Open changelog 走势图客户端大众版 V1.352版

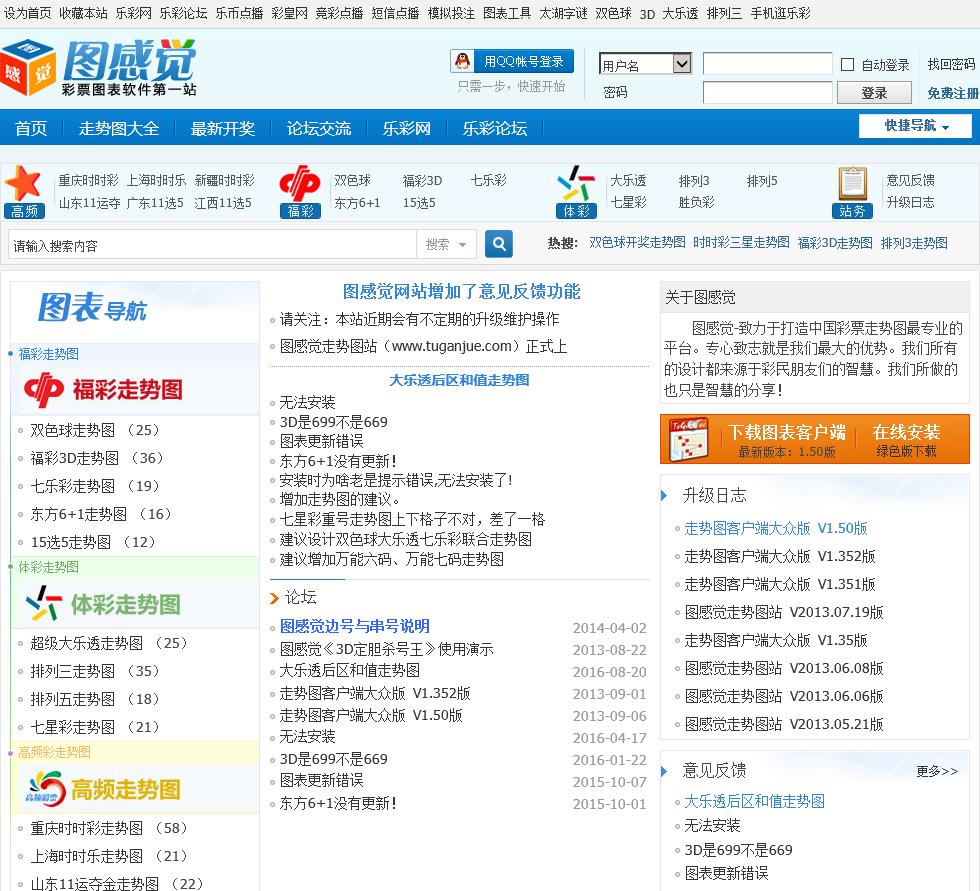click(x=779, y=556)
